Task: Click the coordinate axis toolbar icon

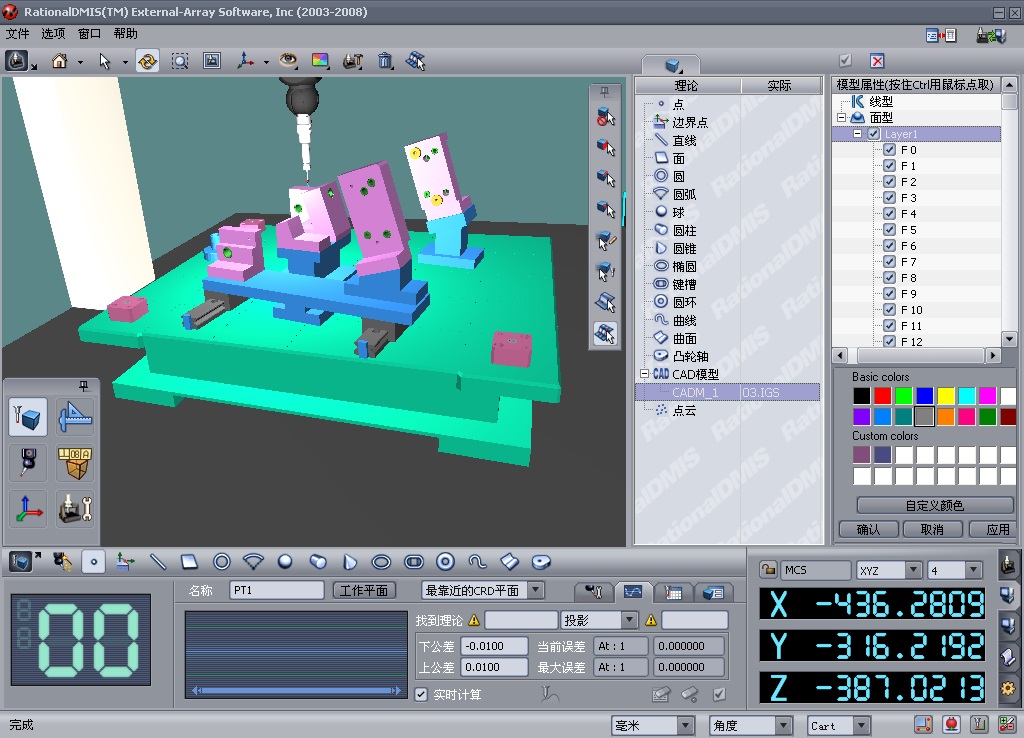Action: click(246, 61)
